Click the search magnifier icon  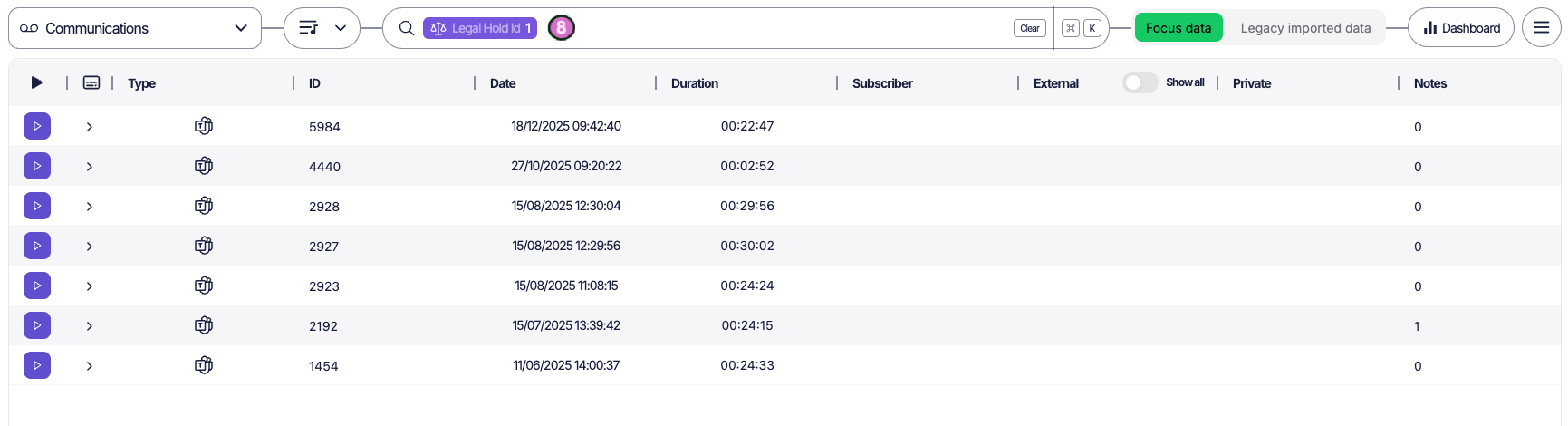[407, 28]
